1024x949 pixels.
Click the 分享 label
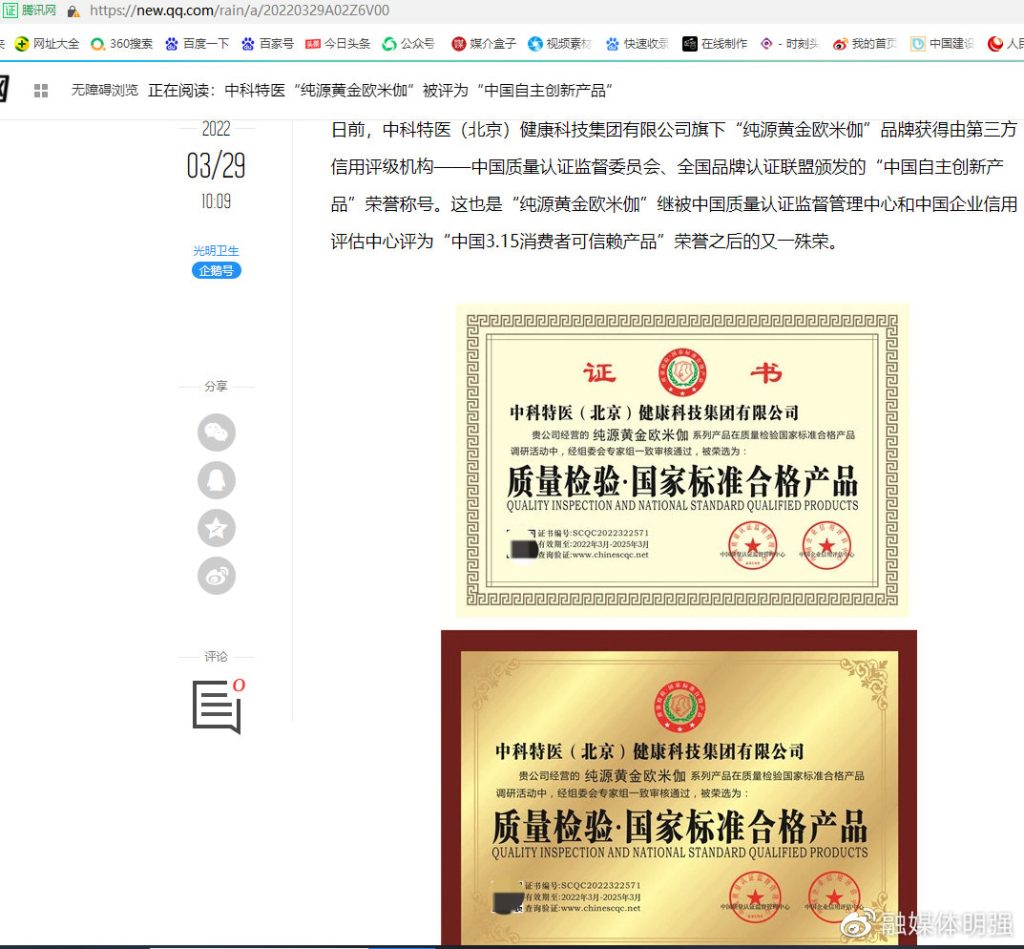click(x=216, y=386)
